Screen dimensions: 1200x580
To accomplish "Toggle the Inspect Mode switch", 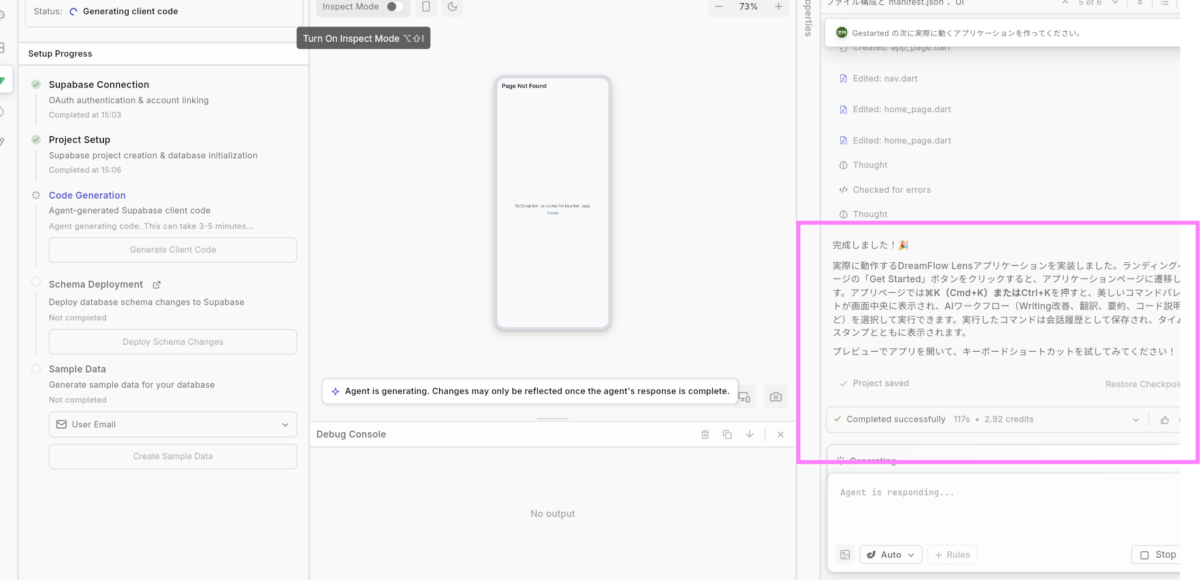I will (392, 7).
